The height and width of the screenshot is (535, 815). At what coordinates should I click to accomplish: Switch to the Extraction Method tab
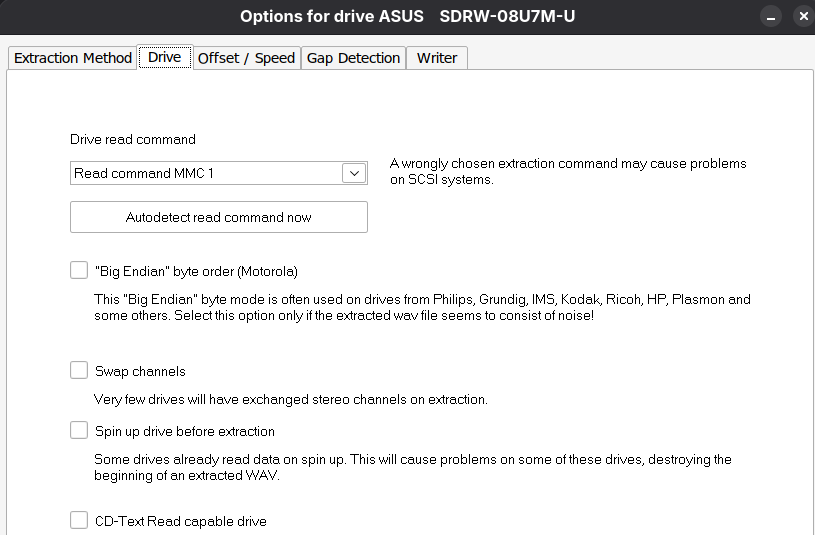(x=73, y=58)
